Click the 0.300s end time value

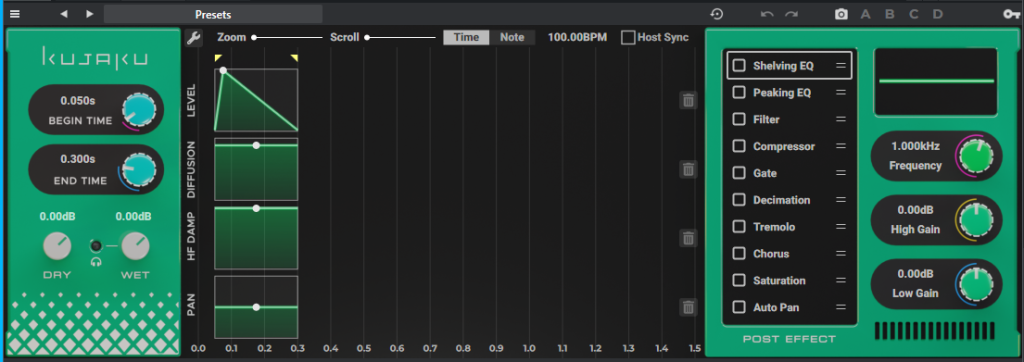[x=78, y=159]
